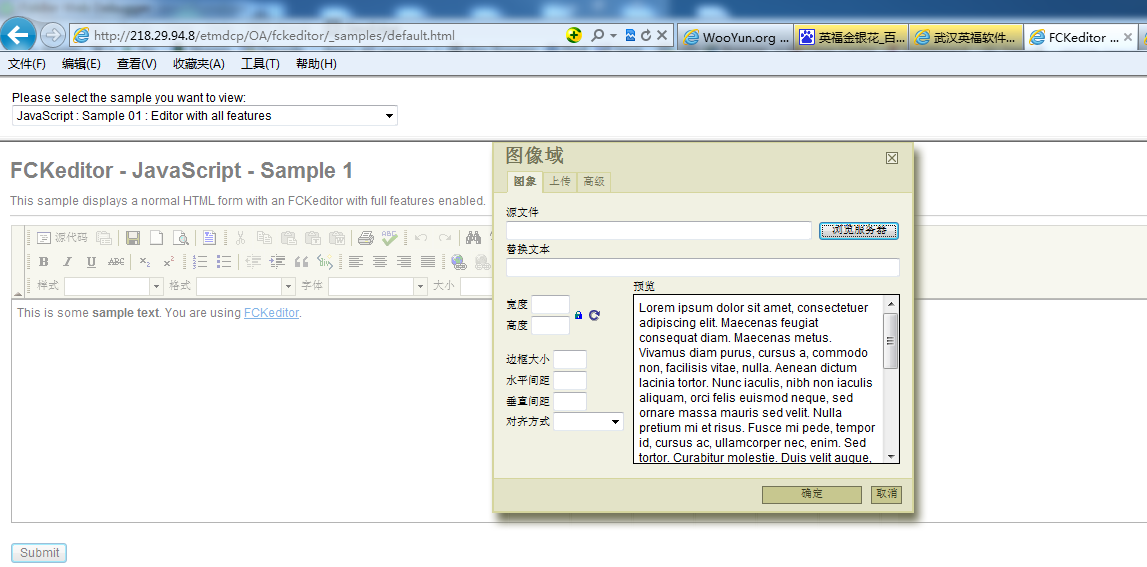Click the Decrease Indent icon
This screenshot has width=1147, height=567.
coord(254,261)
